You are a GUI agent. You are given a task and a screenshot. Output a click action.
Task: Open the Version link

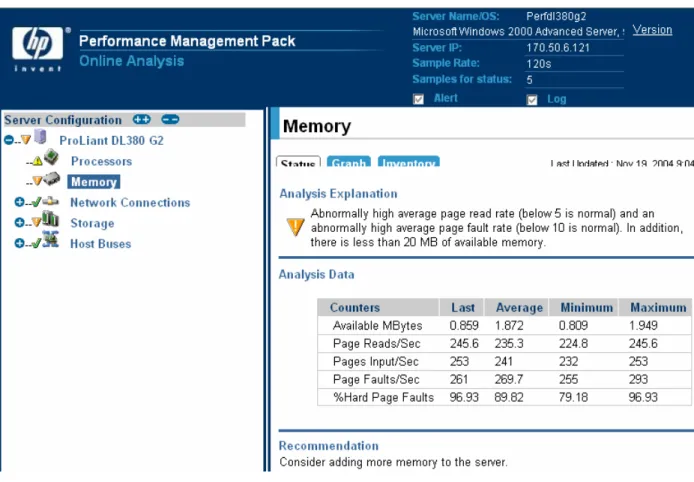[x=652, y=30]
